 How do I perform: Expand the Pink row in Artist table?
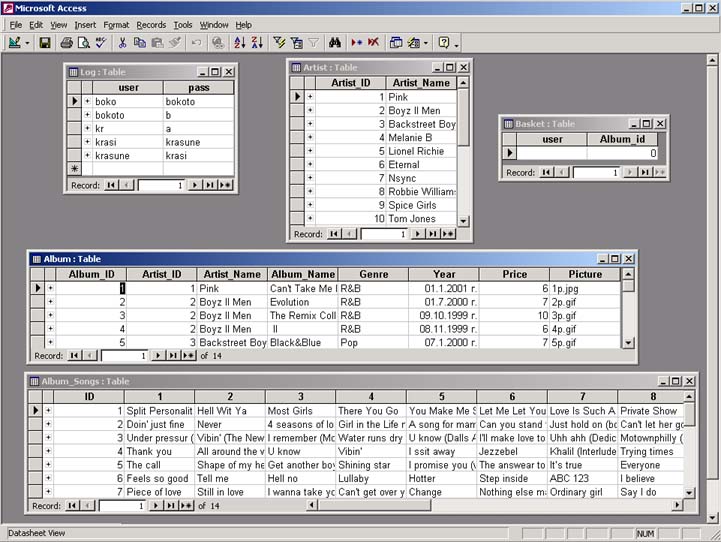point(310,97)
